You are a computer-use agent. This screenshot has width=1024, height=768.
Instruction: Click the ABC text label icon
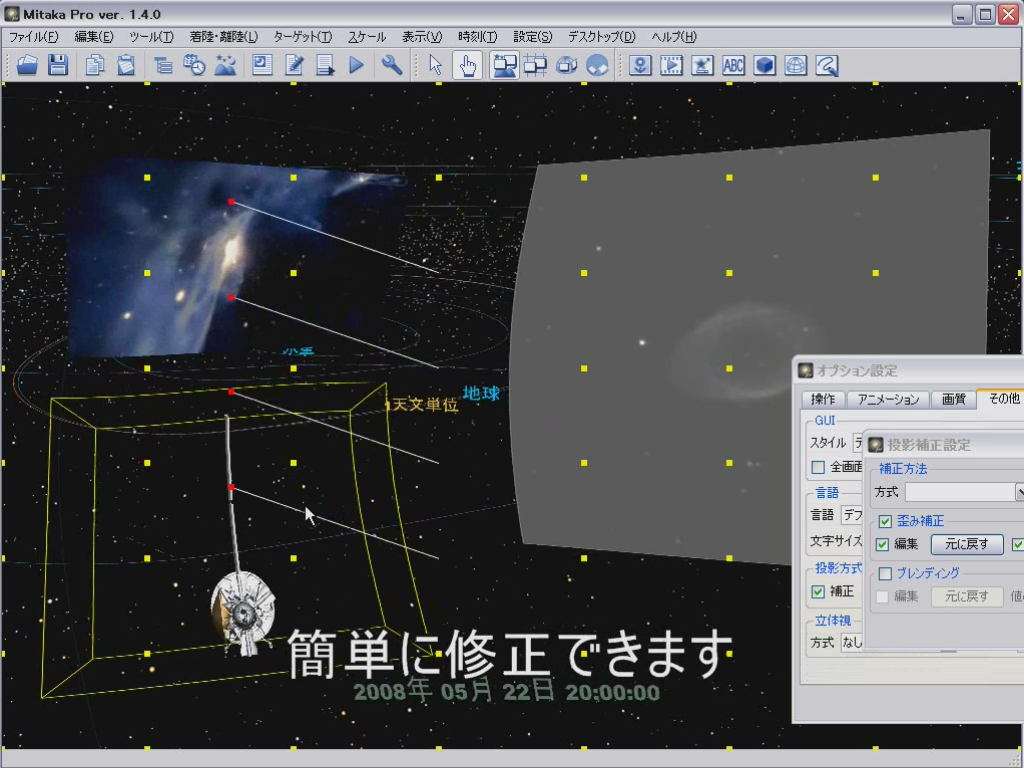point(733,65)
